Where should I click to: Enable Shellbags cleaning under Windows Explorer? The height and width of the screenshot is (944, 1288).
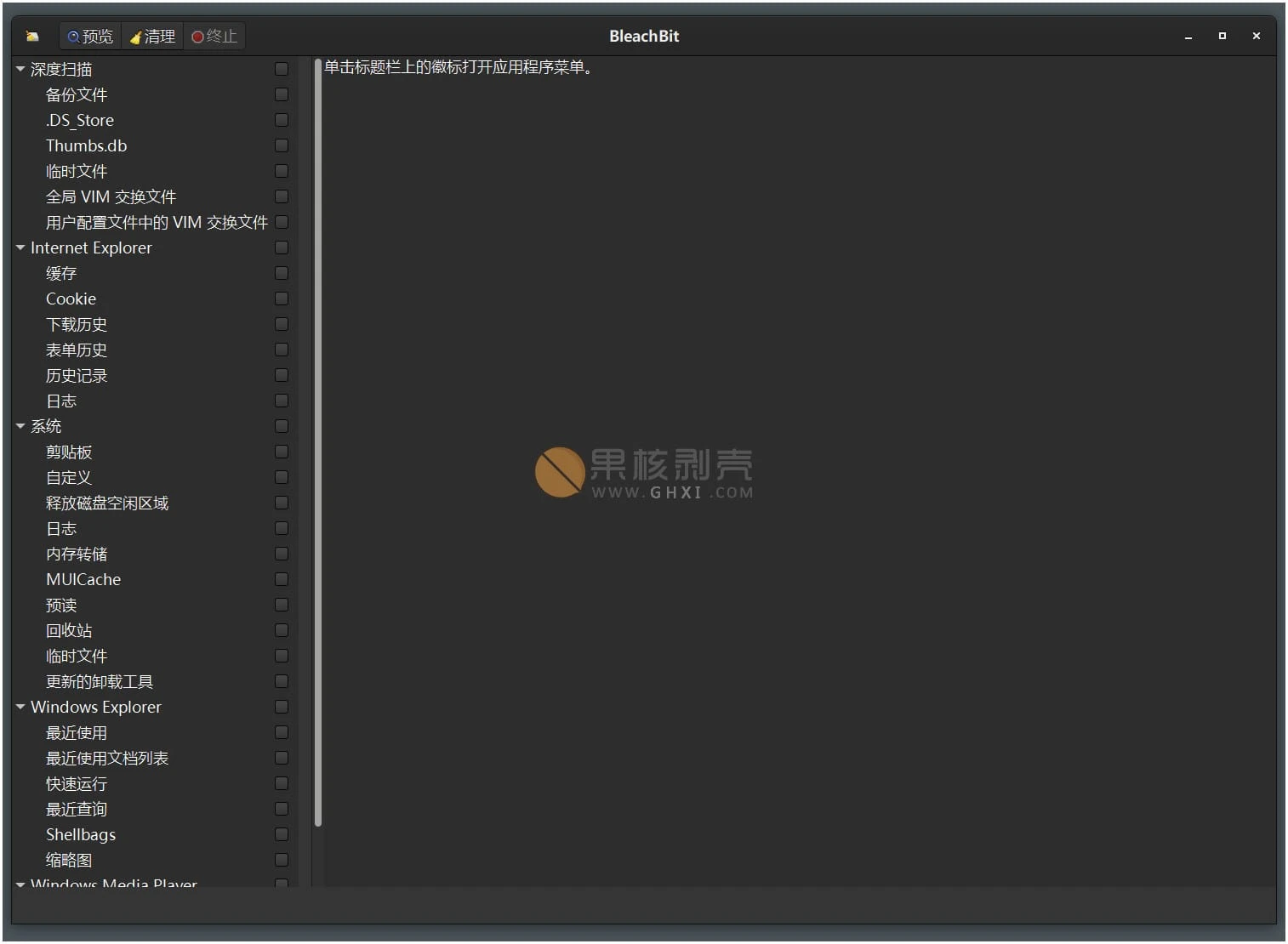(x=282, y=834)
